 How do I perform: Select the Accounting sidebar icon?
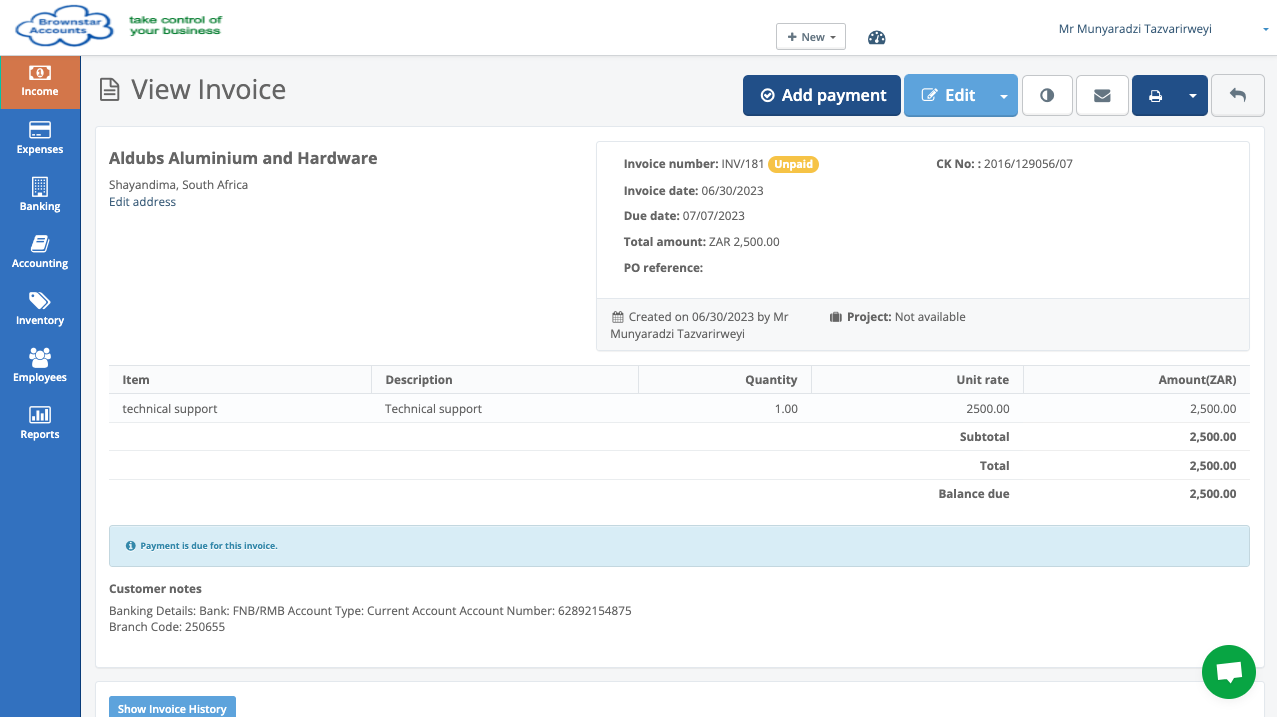40,252
